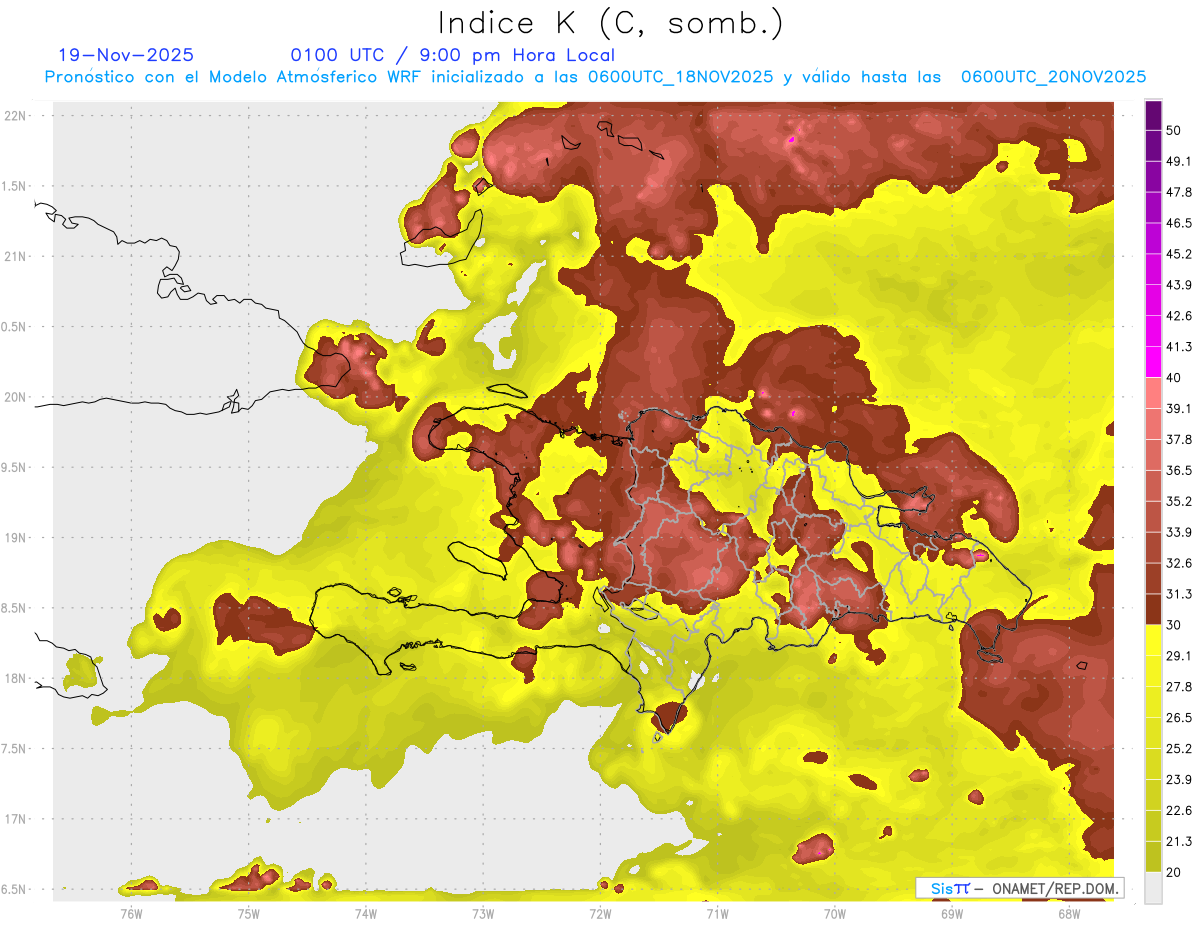The height and width of the screenshot is (927, 1200).
Task: Click the colorbar value "23.9"
Action: point(1179,780)
